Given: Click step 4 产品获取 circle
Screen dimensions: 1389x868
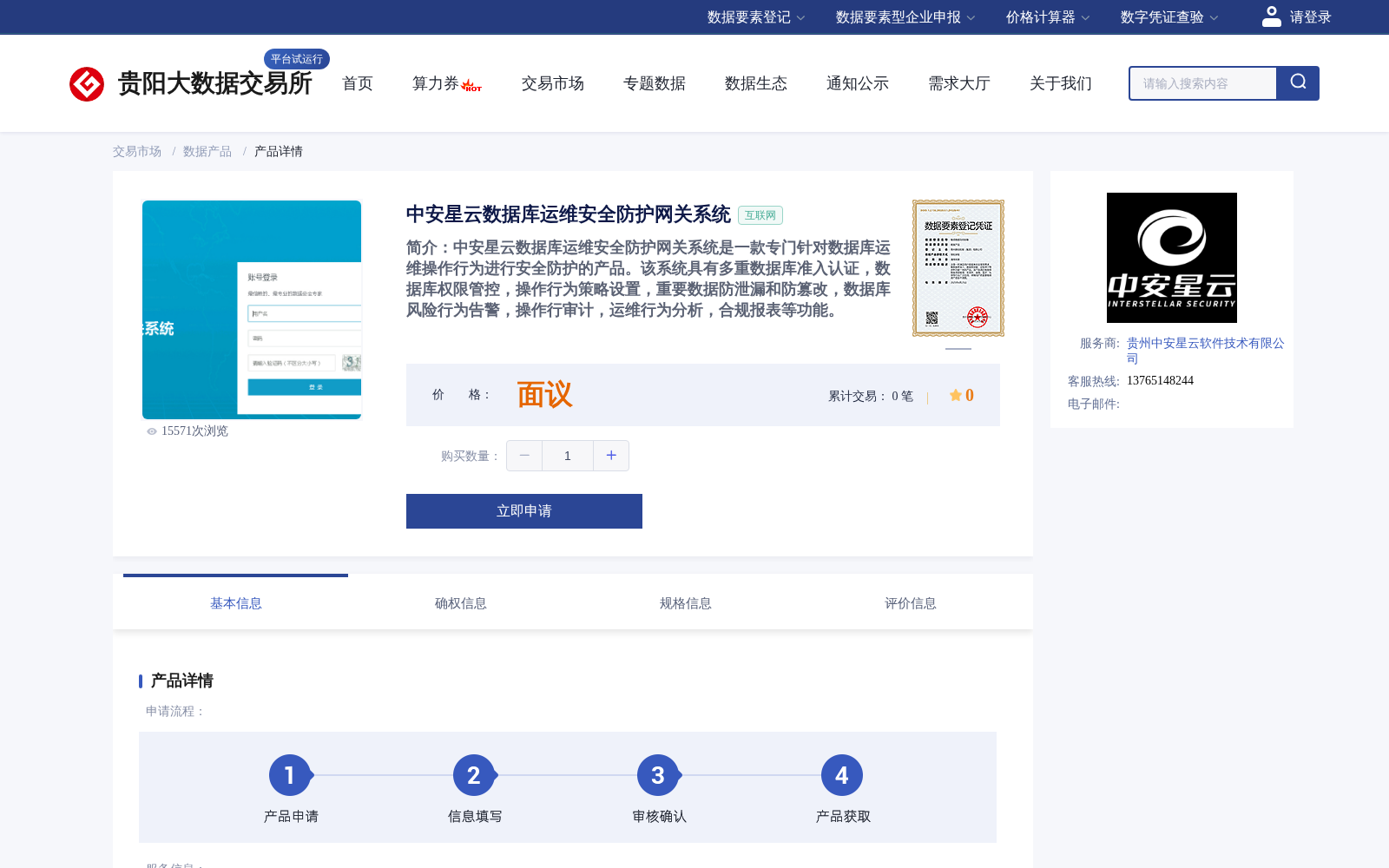Looking at the screenshot, I should coord(842,775).
